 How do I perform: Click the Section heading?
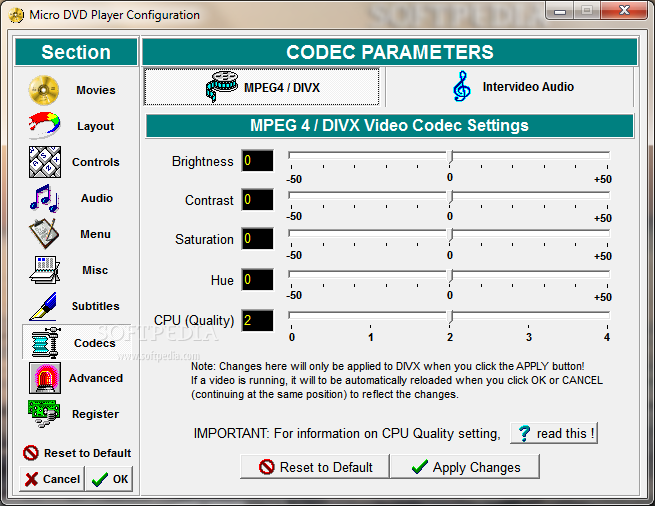pos(76,52)
